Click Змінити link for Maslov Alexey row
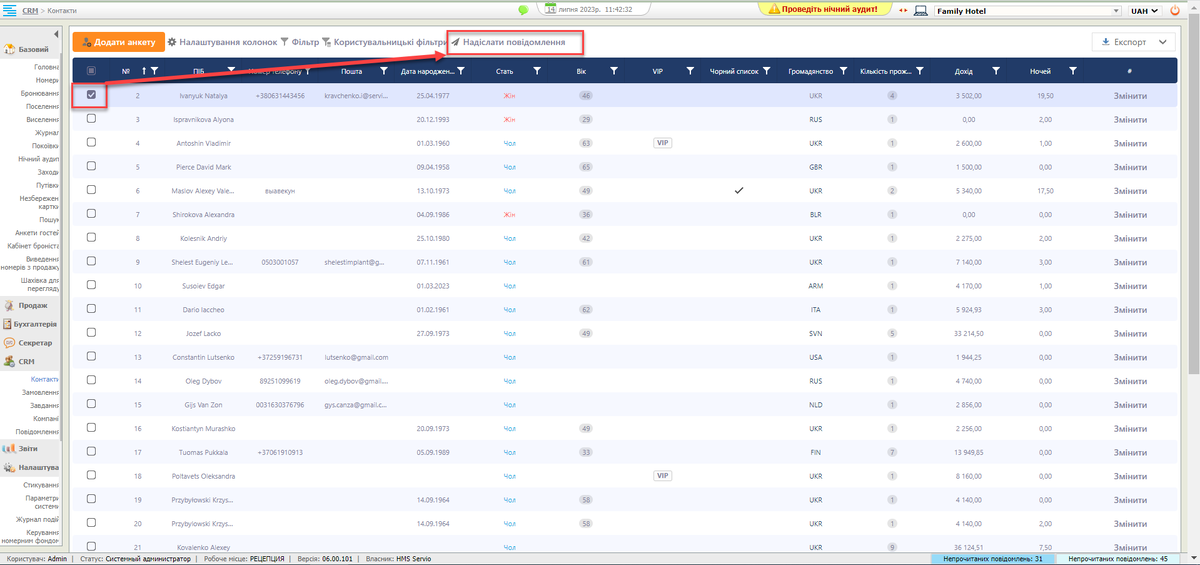Viewport: 1200px width, 565px height. 1129,190
